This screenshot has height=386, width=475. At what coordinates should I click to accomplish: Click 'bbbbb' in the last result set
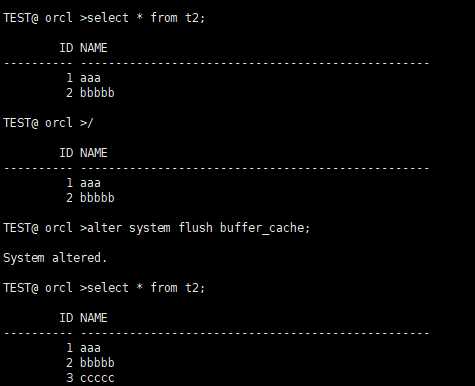click(x=97, y=363)
